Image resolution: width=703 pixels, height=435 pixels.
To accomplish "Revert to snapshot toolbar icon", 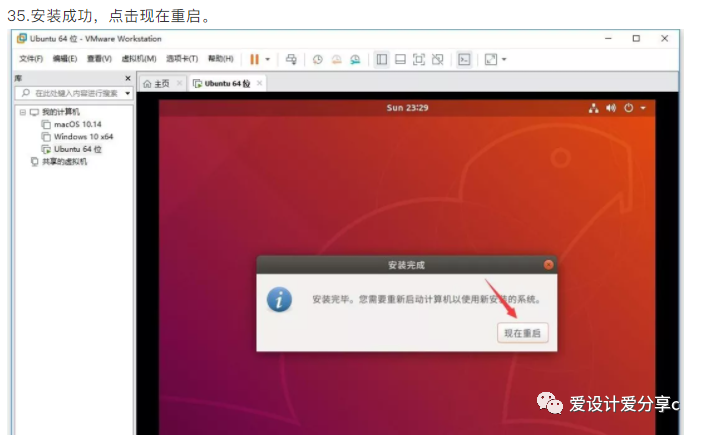I will coord(336,59).
